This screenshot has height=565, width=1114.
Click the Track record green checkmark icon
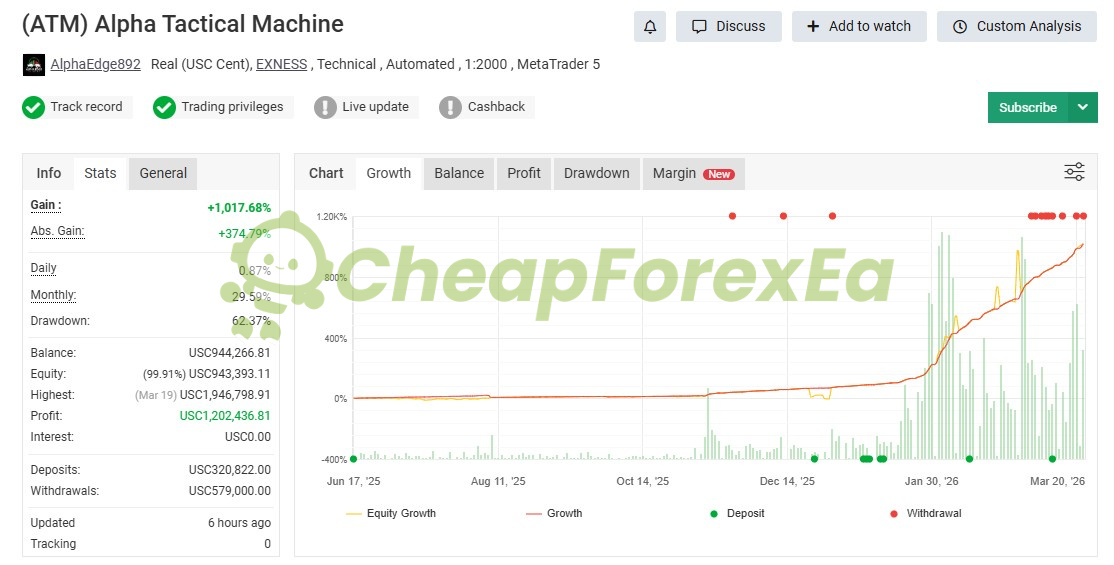(x=33, y=107)
